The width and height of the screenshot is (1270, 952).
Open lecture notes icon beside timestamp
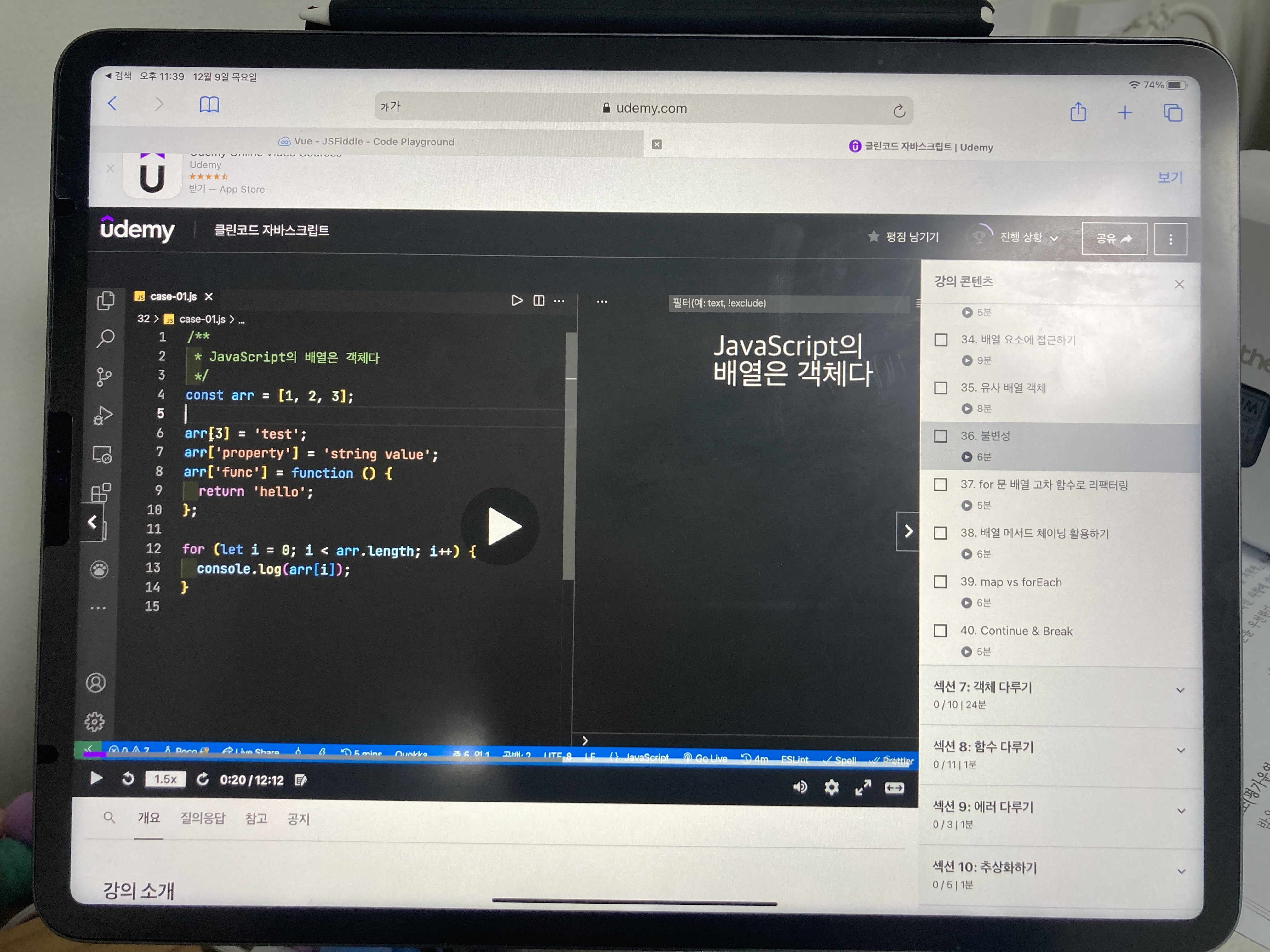[x=300, y=780]
